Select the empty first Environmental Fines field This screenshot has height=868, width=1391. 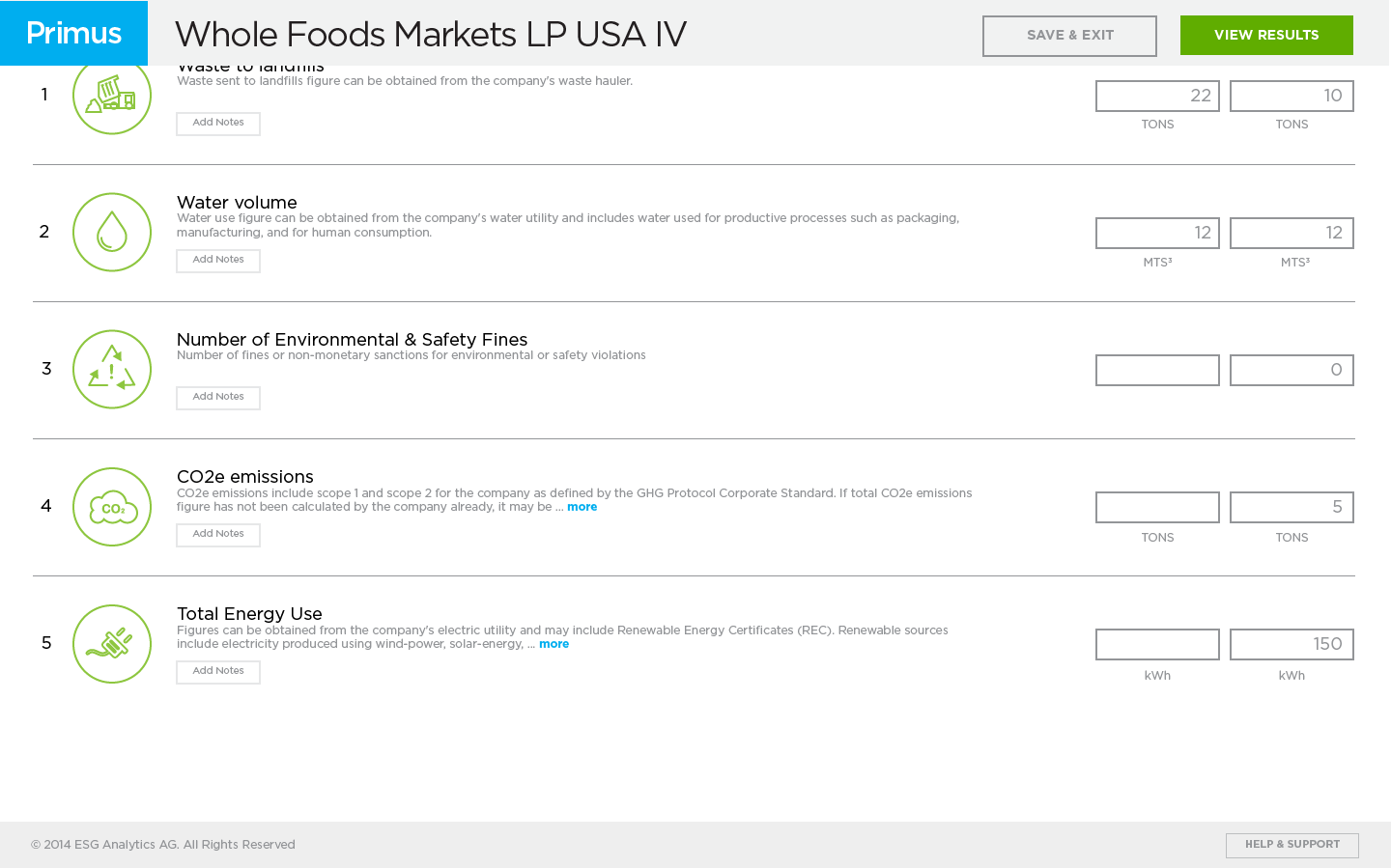tap(1157, 370)
